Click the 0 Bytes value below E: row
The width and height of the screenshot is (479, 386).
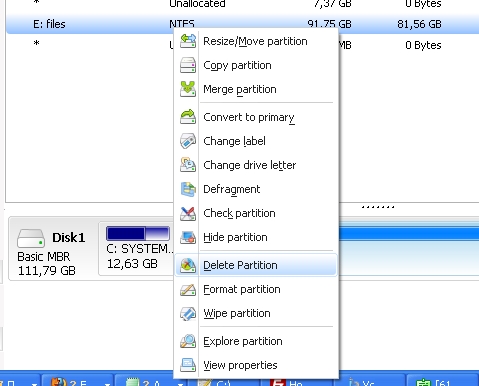[423, 45]
